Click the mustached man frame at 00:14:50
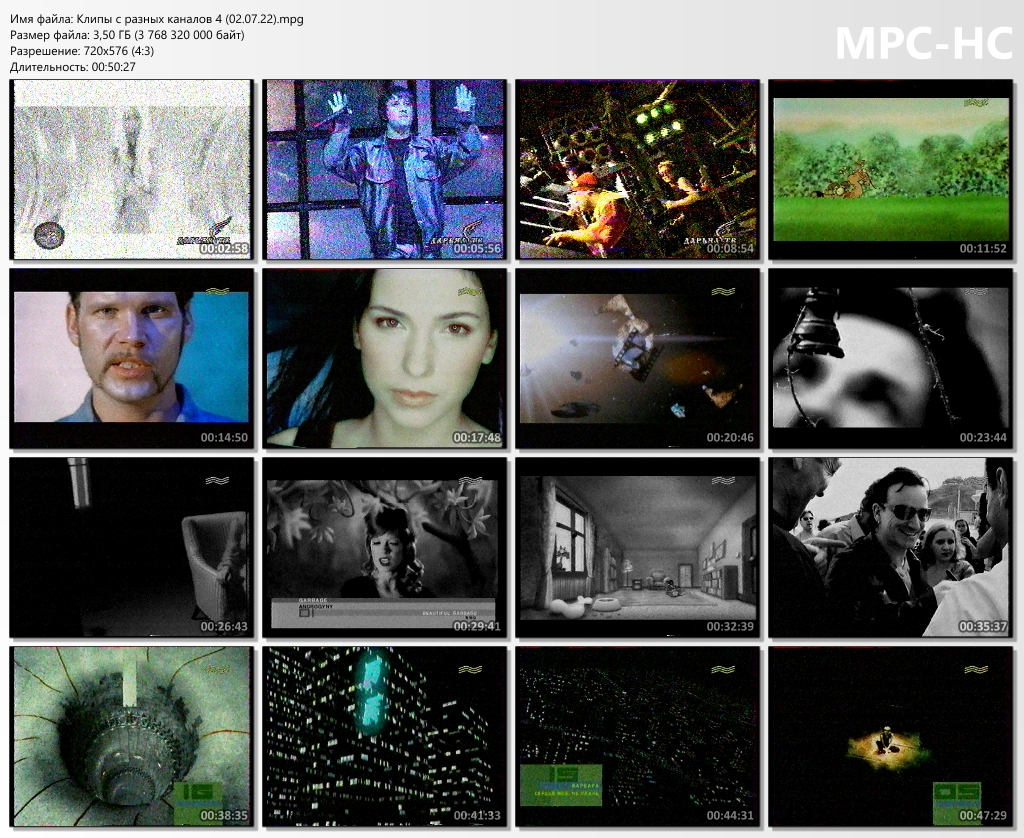Screen dimensions: 1024x838 (x=131, y=359)
